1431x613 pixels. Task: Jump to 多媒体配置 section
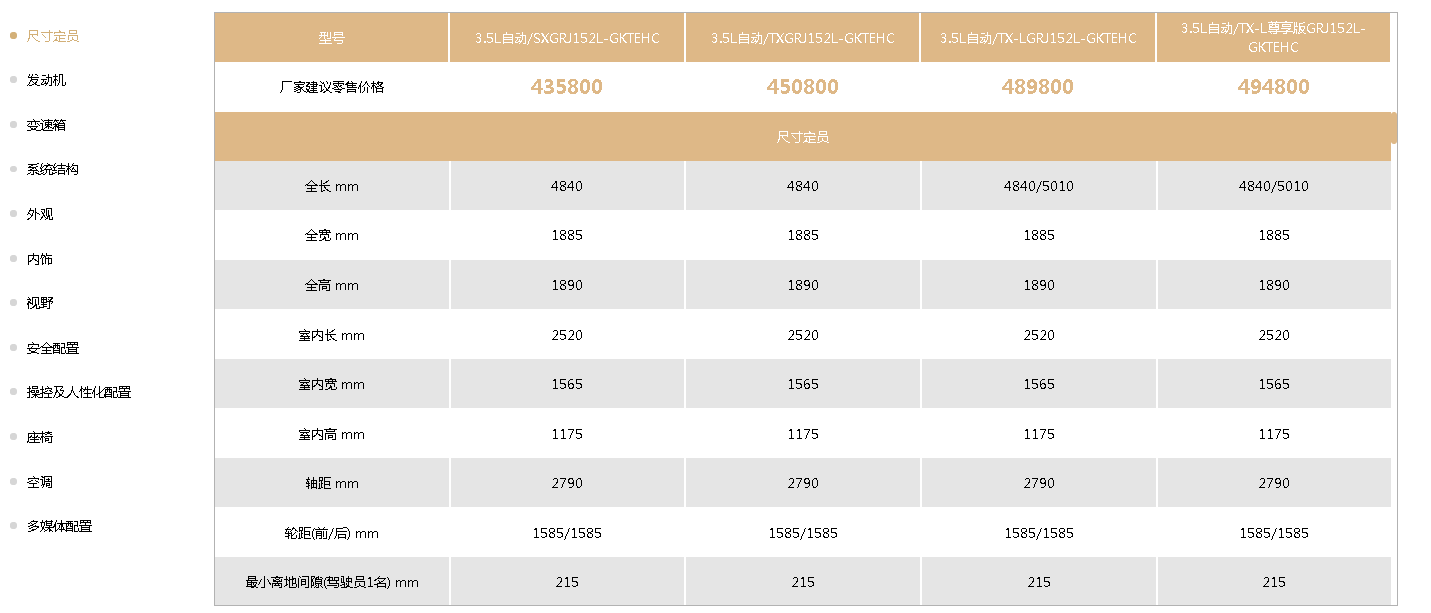pos(60,526)
